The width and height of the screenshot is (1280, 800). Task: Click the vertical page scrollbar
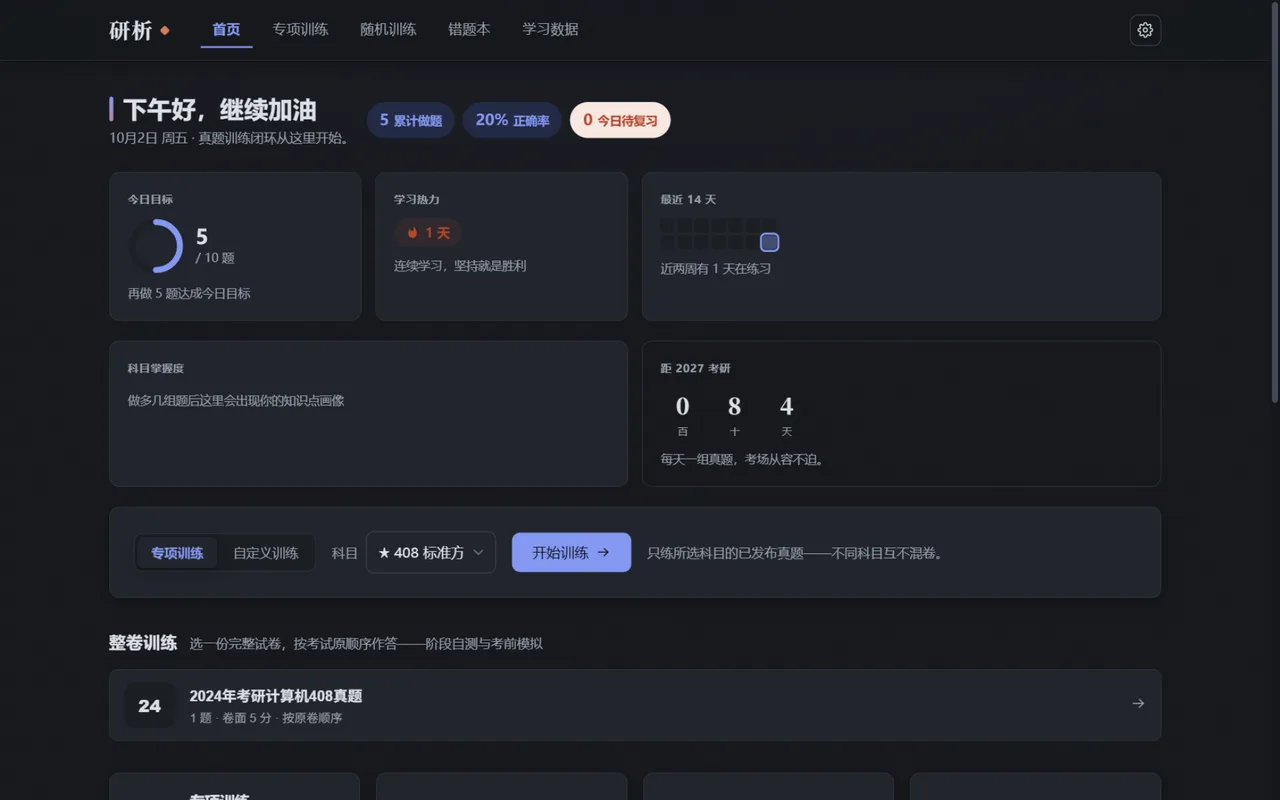(x=1274, y=205)
